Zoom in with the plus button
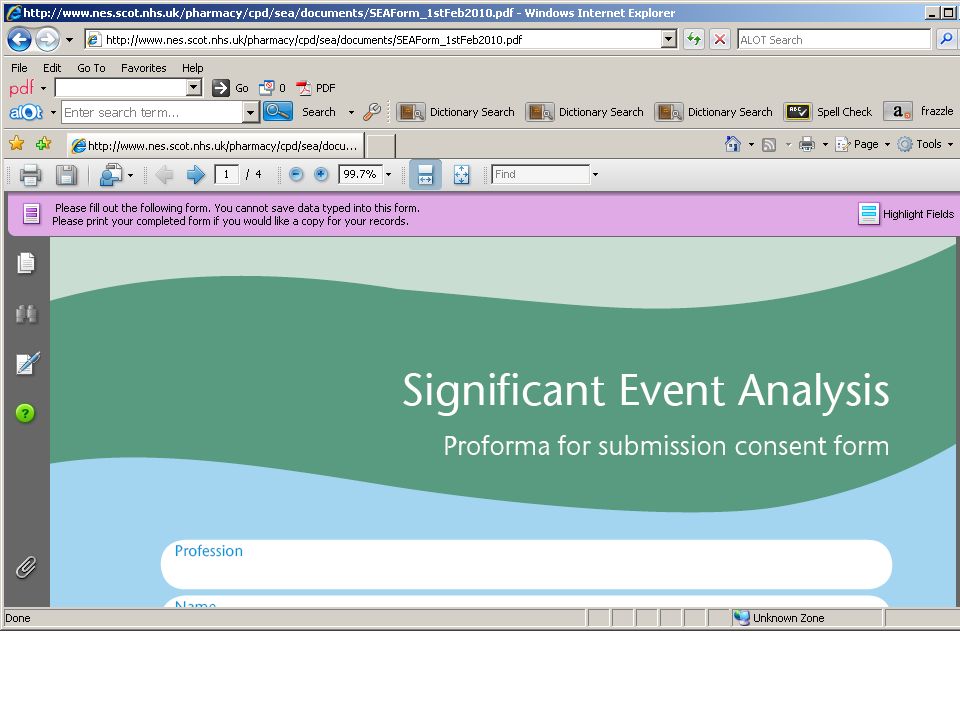960x720 pixels. click(321, 174)
